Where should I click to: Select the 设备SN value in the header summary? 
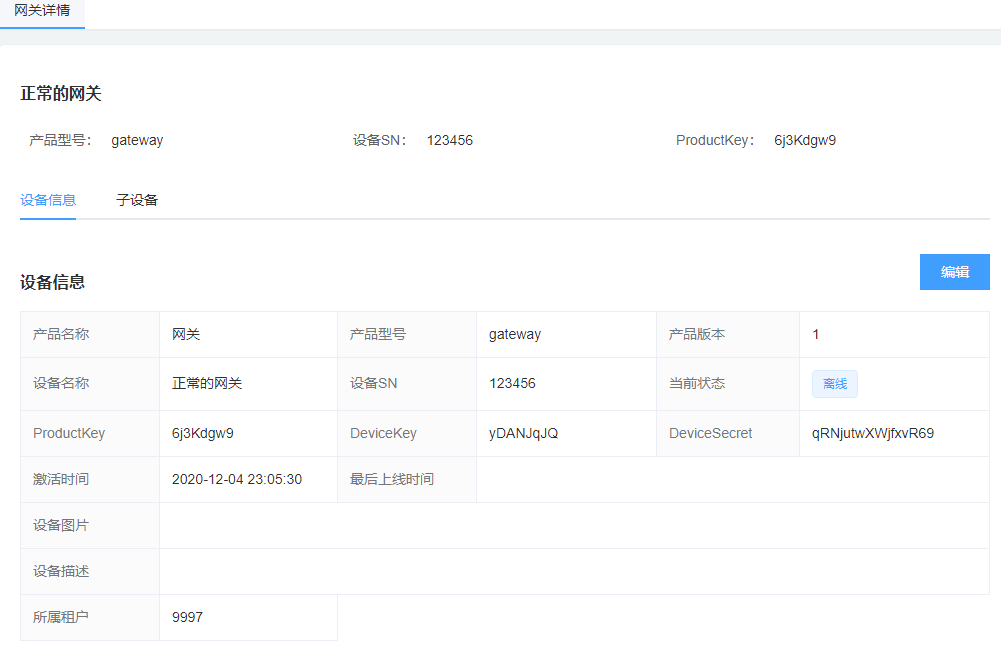tap(449, 140)
